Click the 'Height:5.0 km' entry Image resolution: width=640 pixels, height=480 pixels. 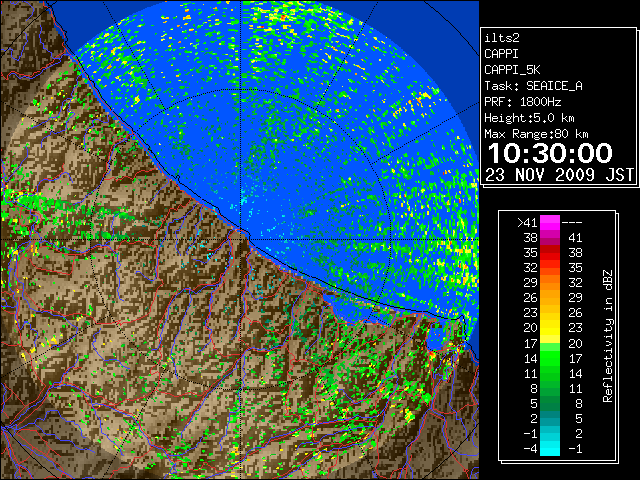[529, 118]
